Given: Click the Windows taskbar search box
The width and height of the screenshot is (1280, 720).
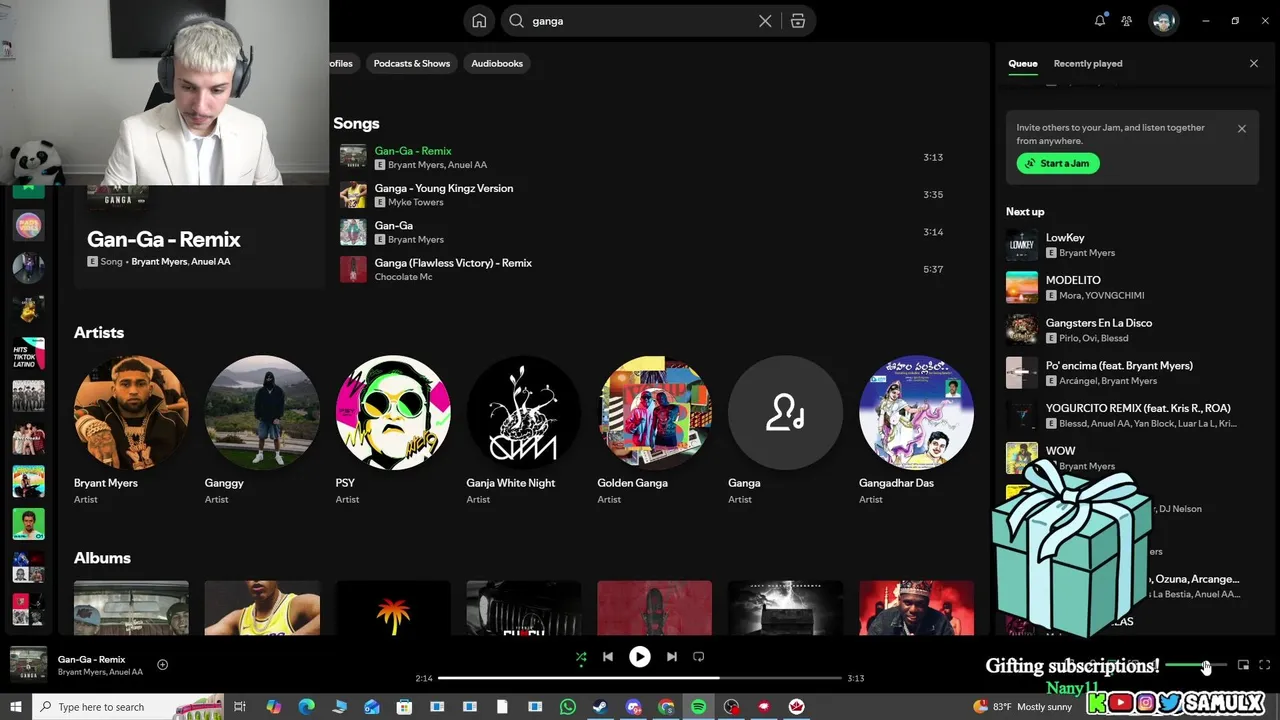Looking at the screenshot, I should pyautogui.click(x=130, y=707).
